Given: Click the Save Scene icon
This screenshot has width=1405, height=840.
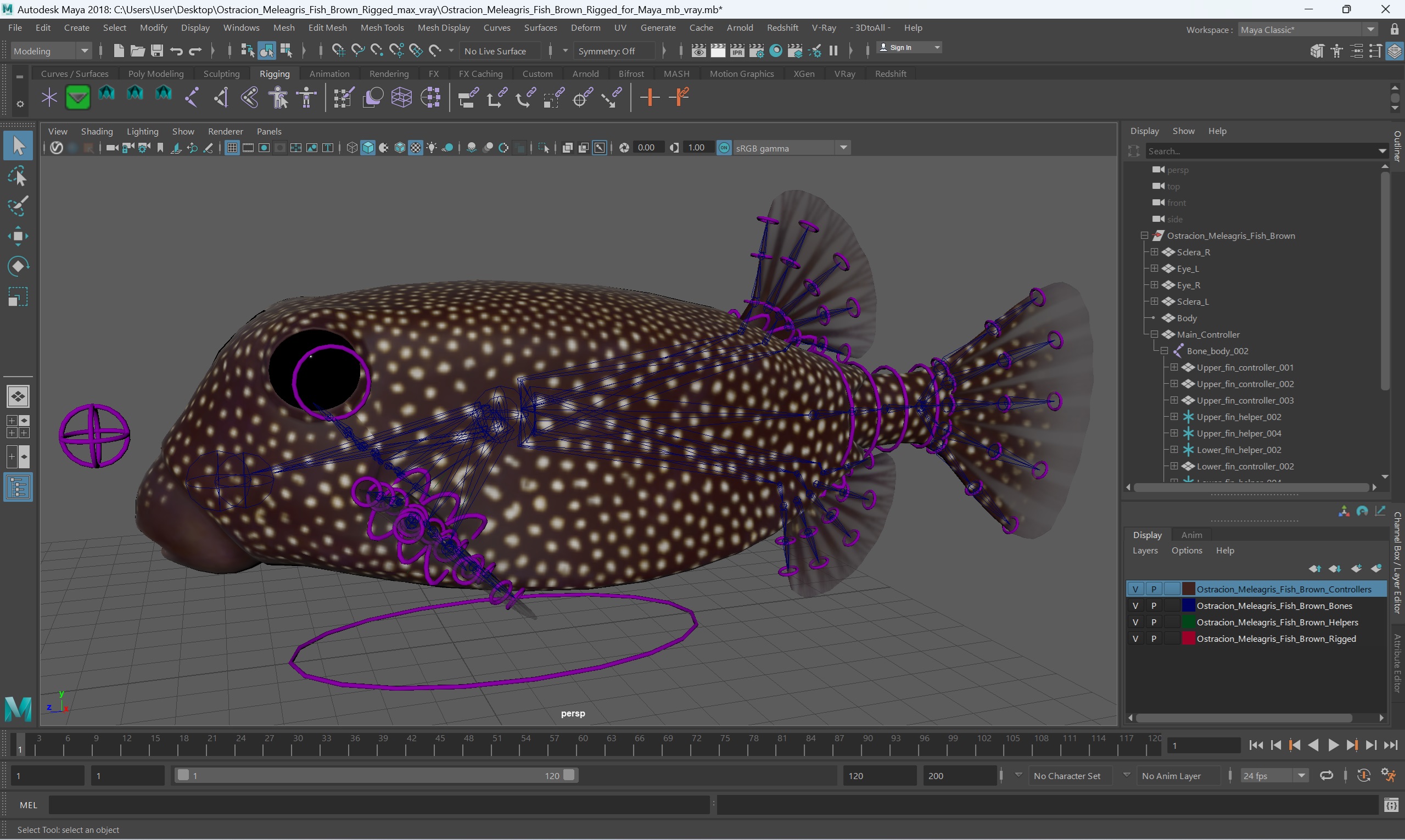Looking at the screenshot, I should (157, 51).
